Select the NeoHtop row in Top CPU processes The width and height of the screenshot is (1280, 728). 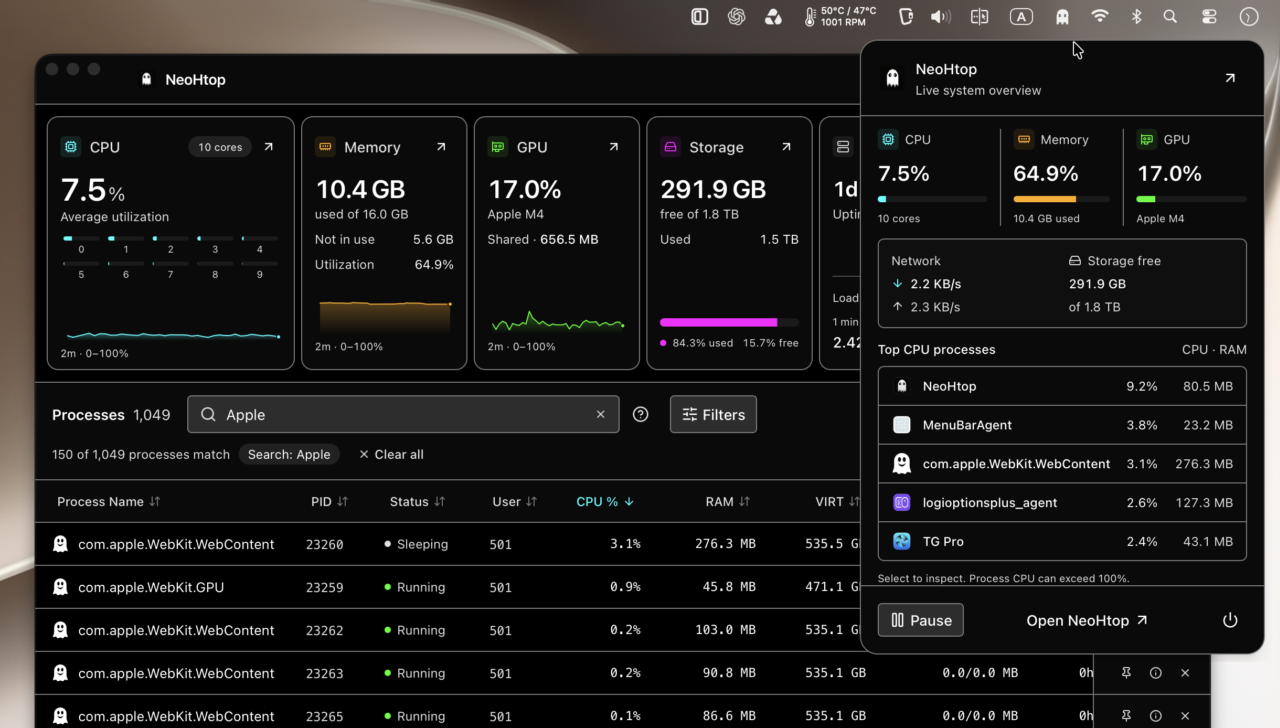(x=1062, y=386)
